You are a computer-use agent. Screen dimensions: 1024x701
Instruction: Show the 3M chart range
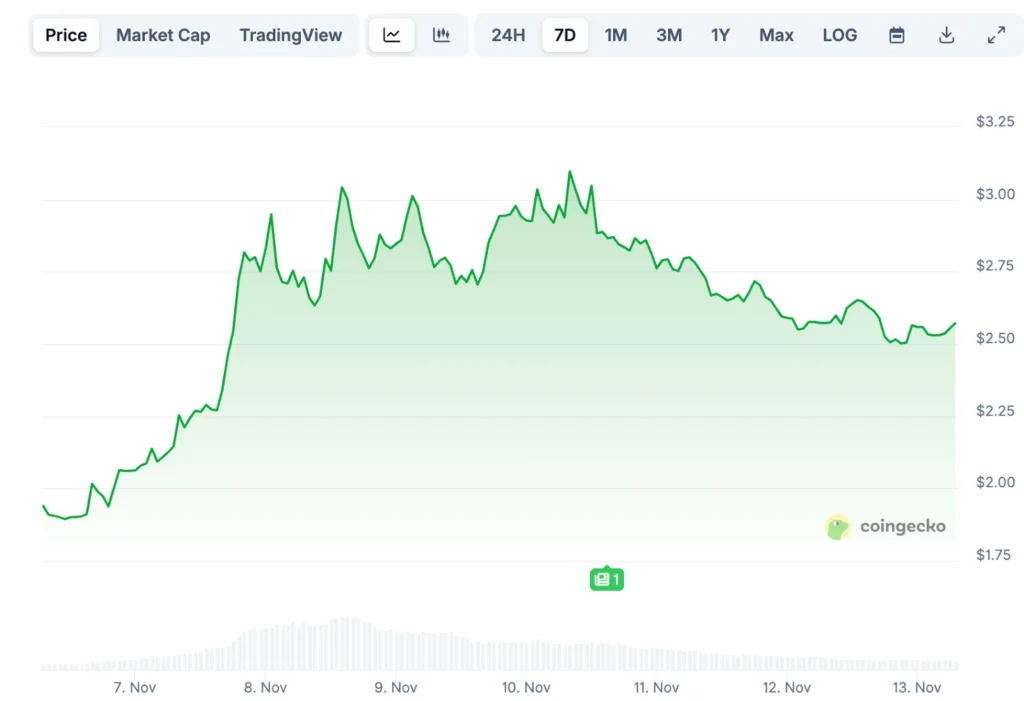point(668,34)
